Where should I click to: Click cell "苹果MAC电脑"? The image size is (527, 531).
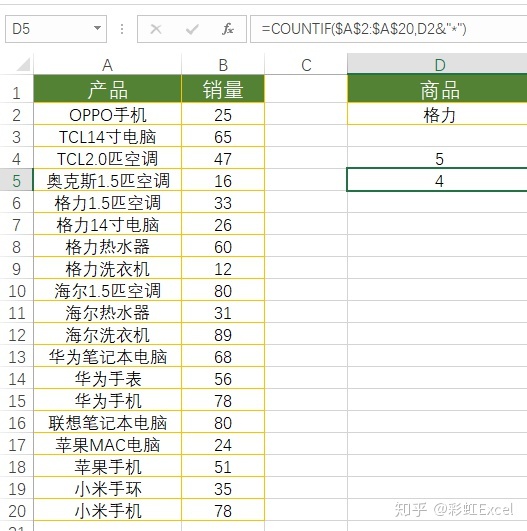[x=107, y=445]
